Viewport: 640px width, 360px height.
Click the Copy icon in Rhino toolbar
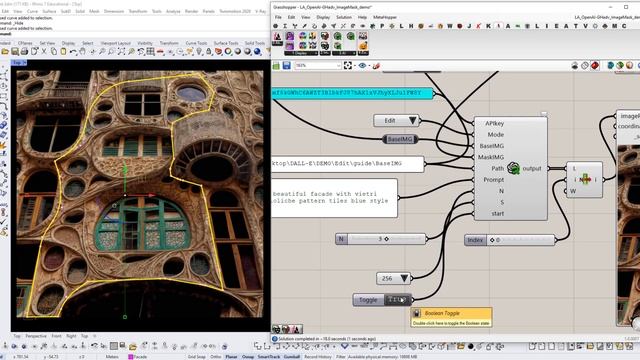(53, 52)
